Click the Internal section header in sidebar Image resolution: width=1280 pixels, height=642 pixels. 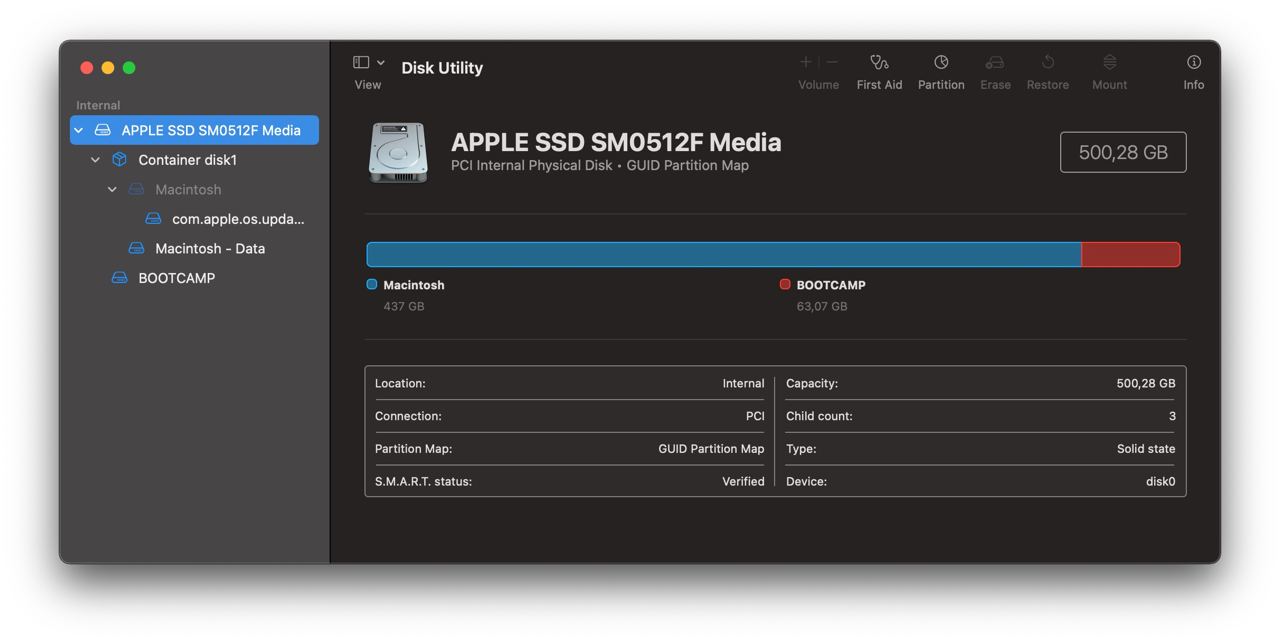coord(98,105)
